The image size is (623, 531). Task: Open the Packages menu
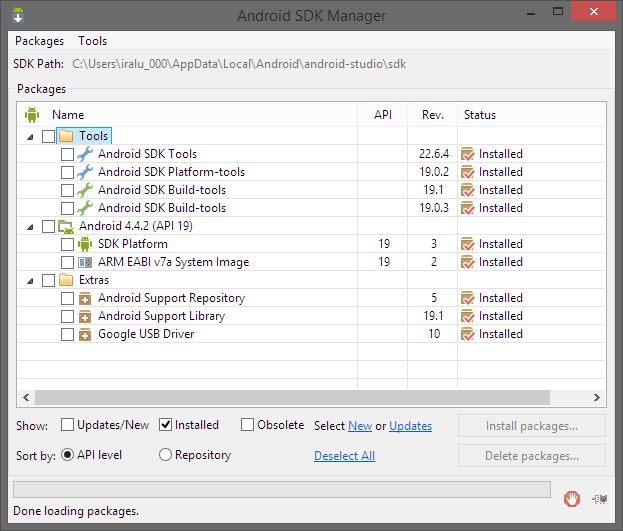tap(39, 41)
